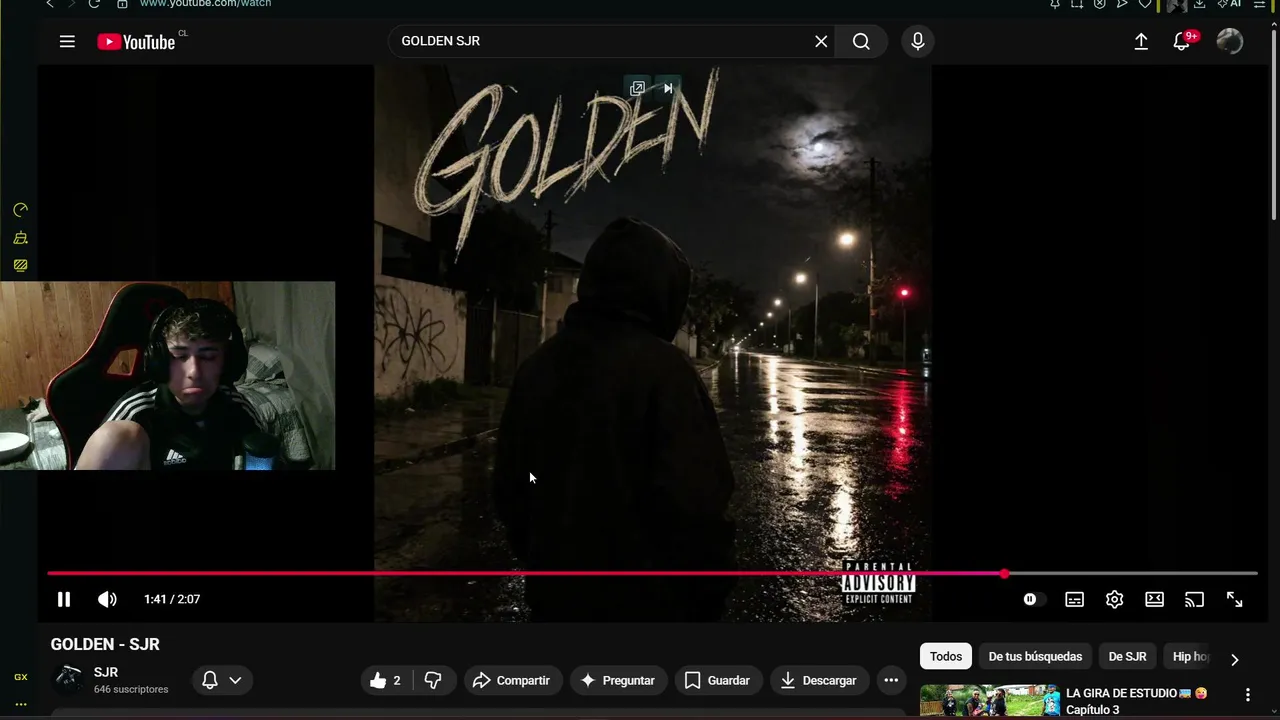Open LA GIRA DE ESTUDIO title link
This screenshot has height=720, width=1280.
point(1136,701)
